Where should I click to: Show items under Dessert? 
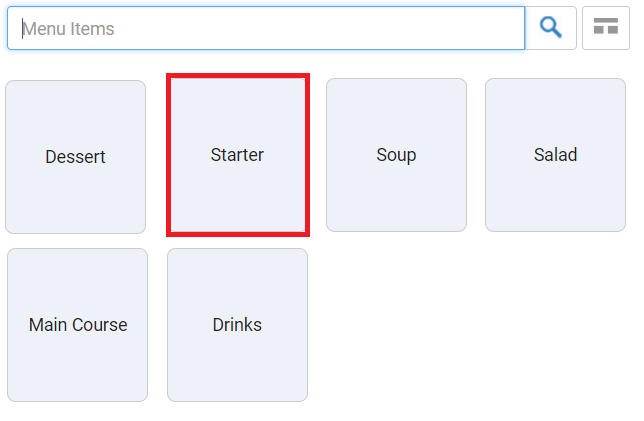pyautogui.click(x=76, y=157)
